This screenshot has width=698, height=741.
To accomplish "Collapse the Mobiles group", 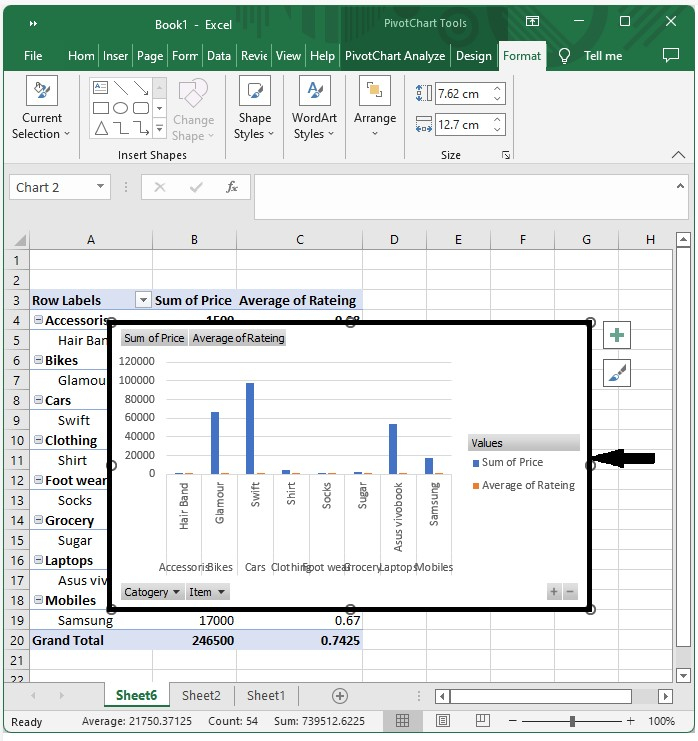I will (x=38, y=600).
